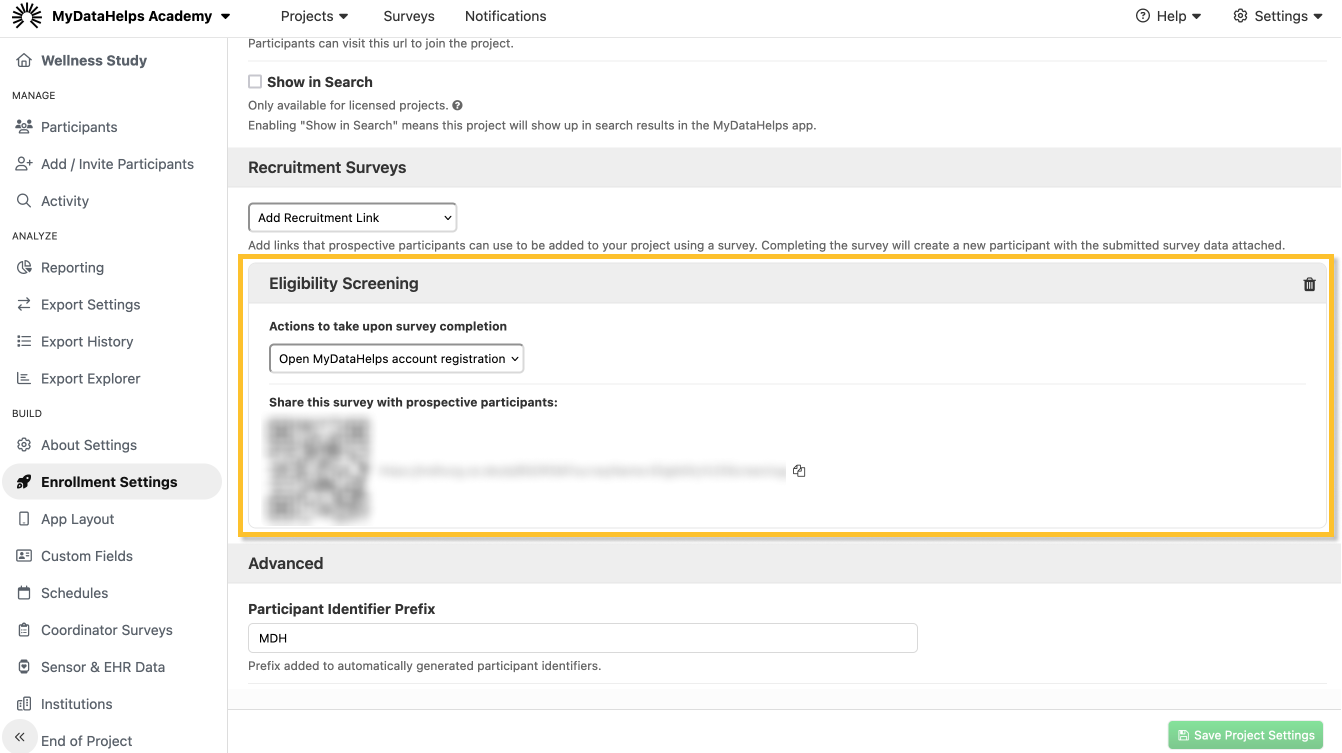Open the Notifications page
The height and width of the screenshot is (753, 1342).
click(505, 16)
